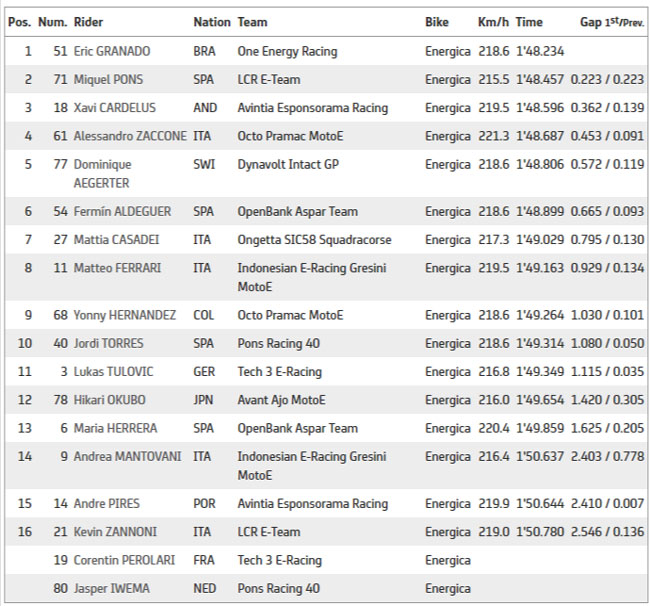Click the AND nation code
The image size is (650, 606).
click(x=205, y=108)
